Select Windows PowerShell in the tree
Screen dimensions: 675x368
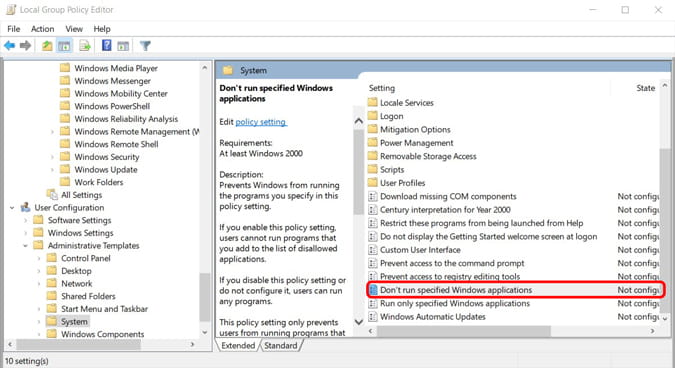(x=112, y=106)
